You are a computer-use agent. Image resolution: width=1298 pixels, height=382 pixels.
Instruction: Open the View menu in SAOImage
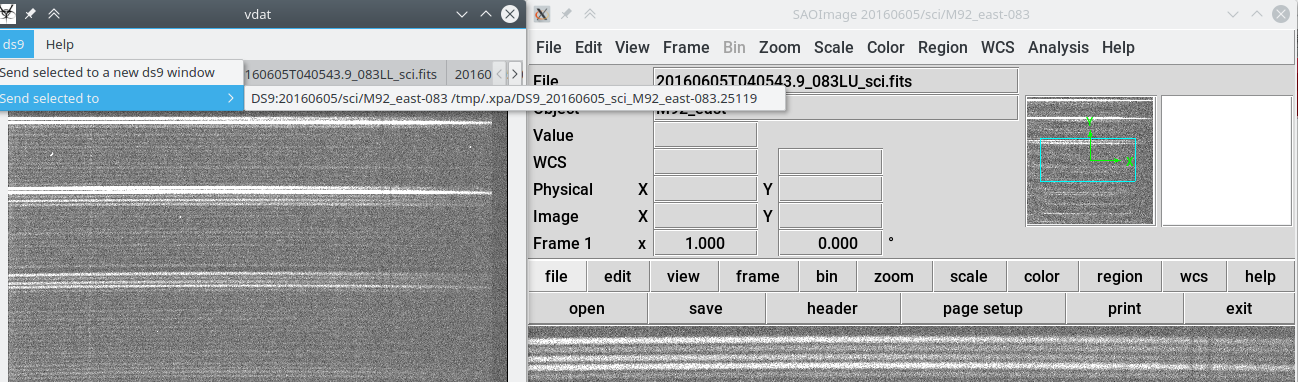[x=632, y=47]
